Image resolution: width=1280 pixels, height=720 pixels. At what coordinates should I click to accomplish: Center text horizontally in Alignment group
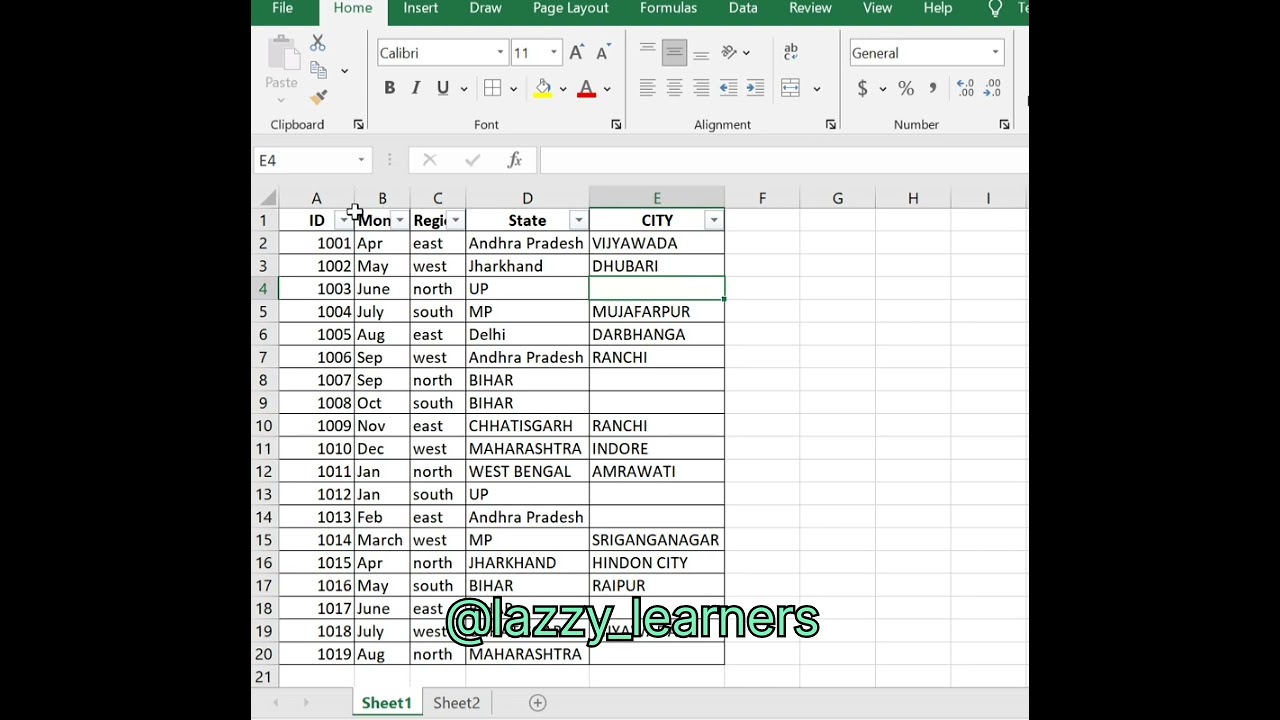coord(674,88)
